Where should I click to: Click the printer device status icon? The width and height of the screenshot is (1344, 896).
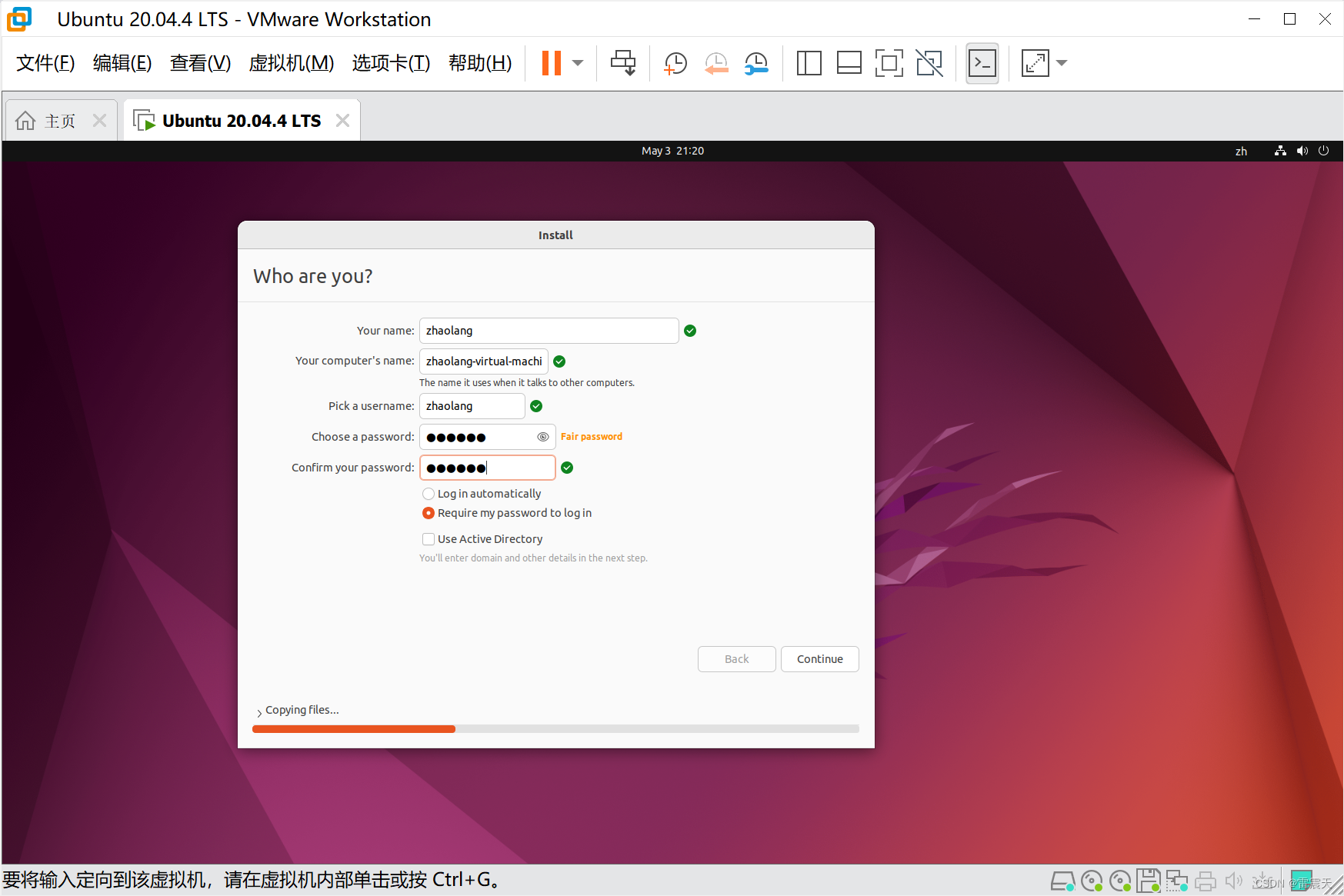pyautogui.click(x=1206, y=881)
